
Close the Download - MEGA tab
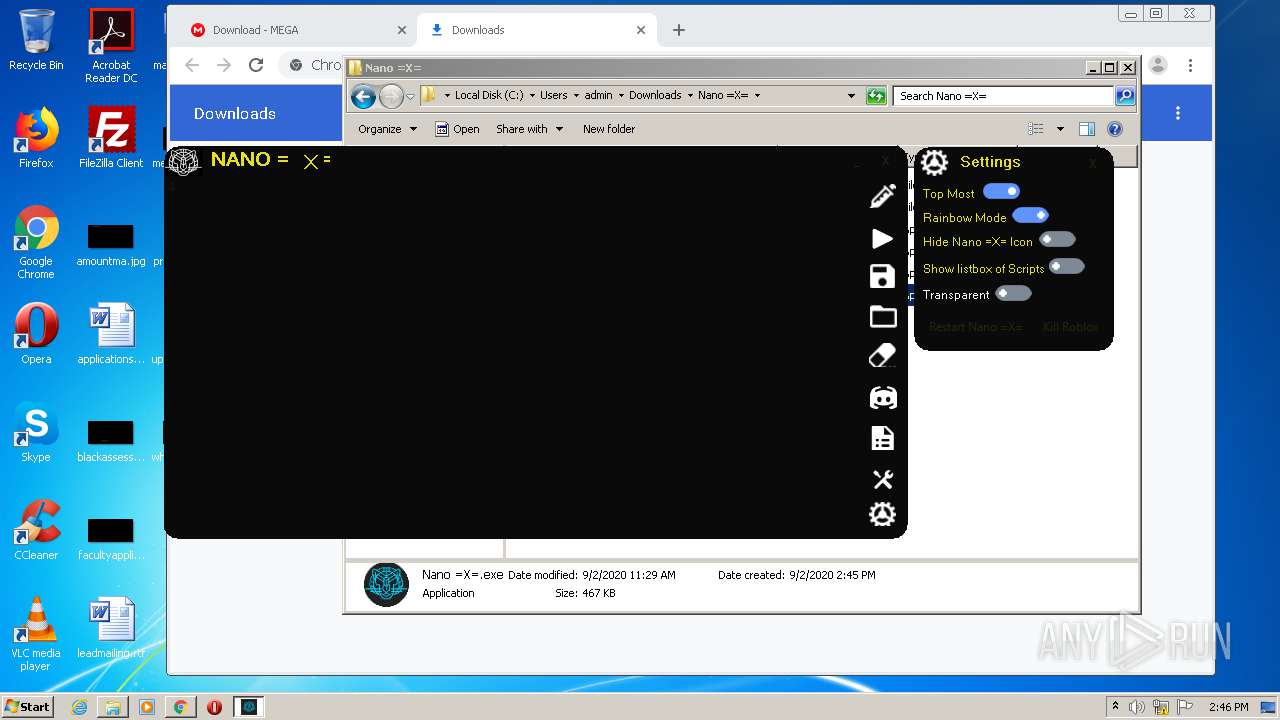coord(402,30)
